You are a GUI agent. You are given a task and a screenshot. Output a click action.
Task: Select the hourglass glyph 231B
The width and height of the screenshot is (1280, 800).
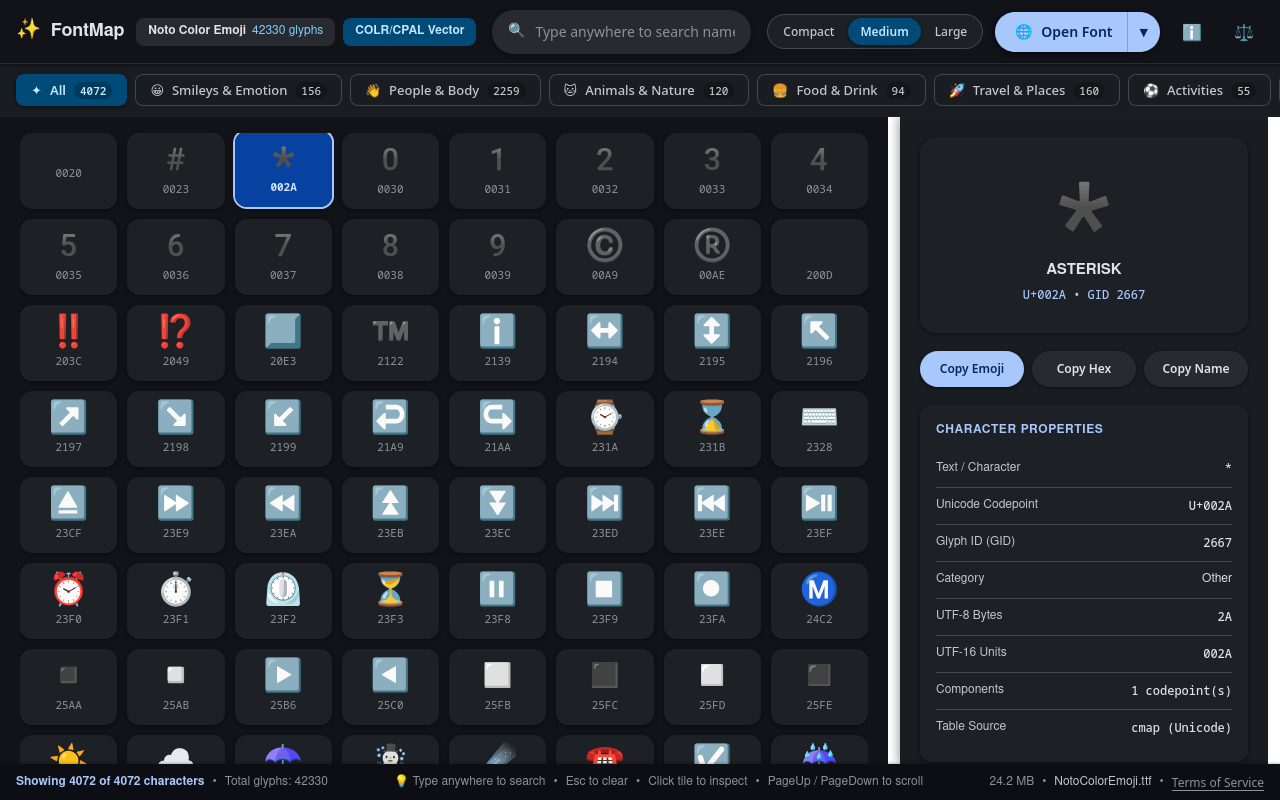[x=712, y=429]
